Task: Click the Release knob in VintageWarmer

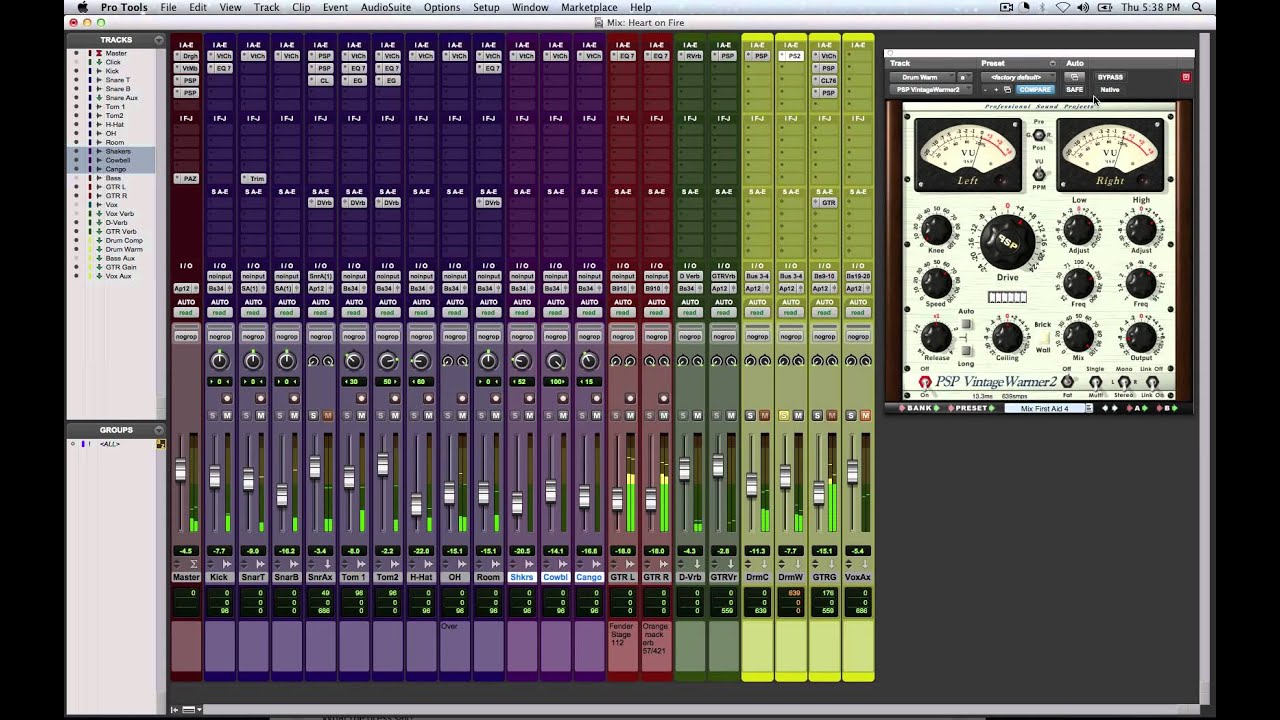Action: 936,336
